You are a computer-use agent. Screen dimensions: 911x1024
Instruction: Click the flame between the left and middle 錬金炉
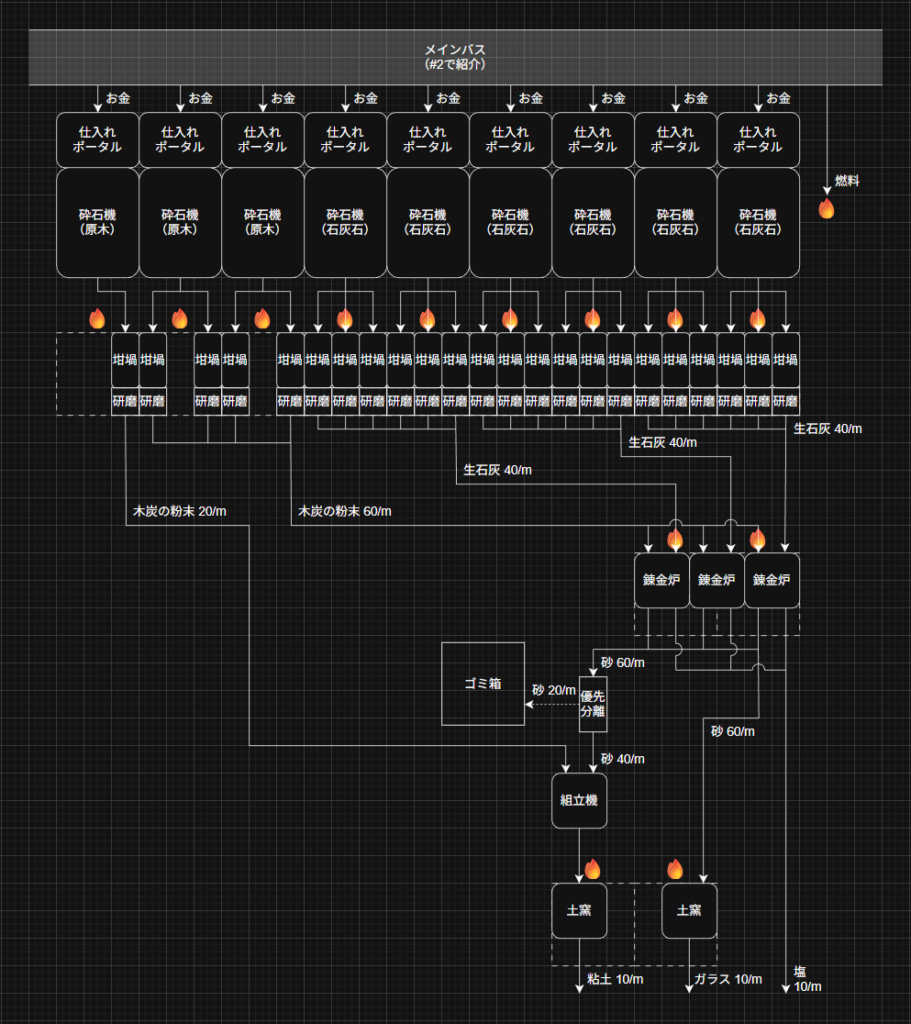coord(674,539)
